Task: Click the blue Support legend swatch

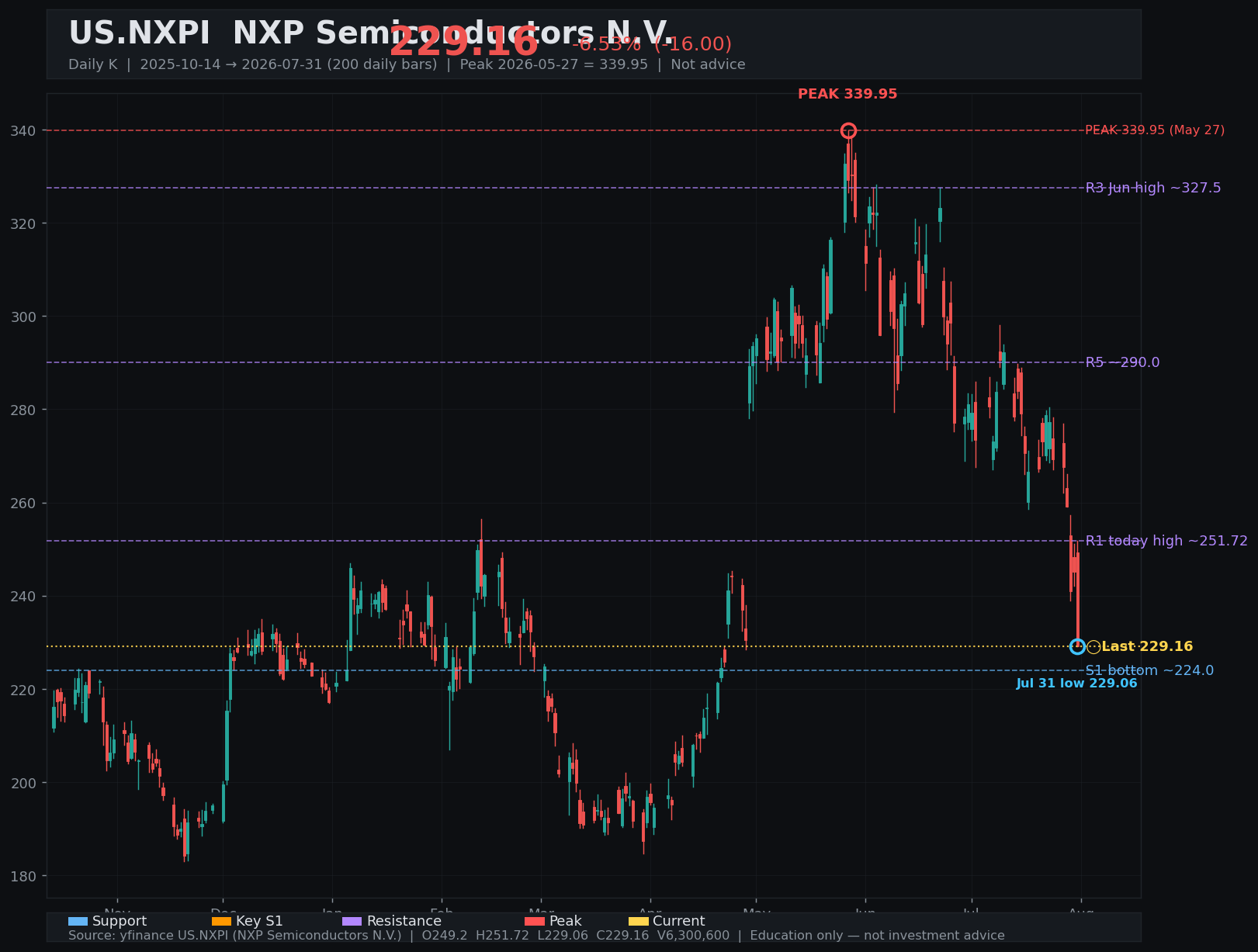Action: 78,921
